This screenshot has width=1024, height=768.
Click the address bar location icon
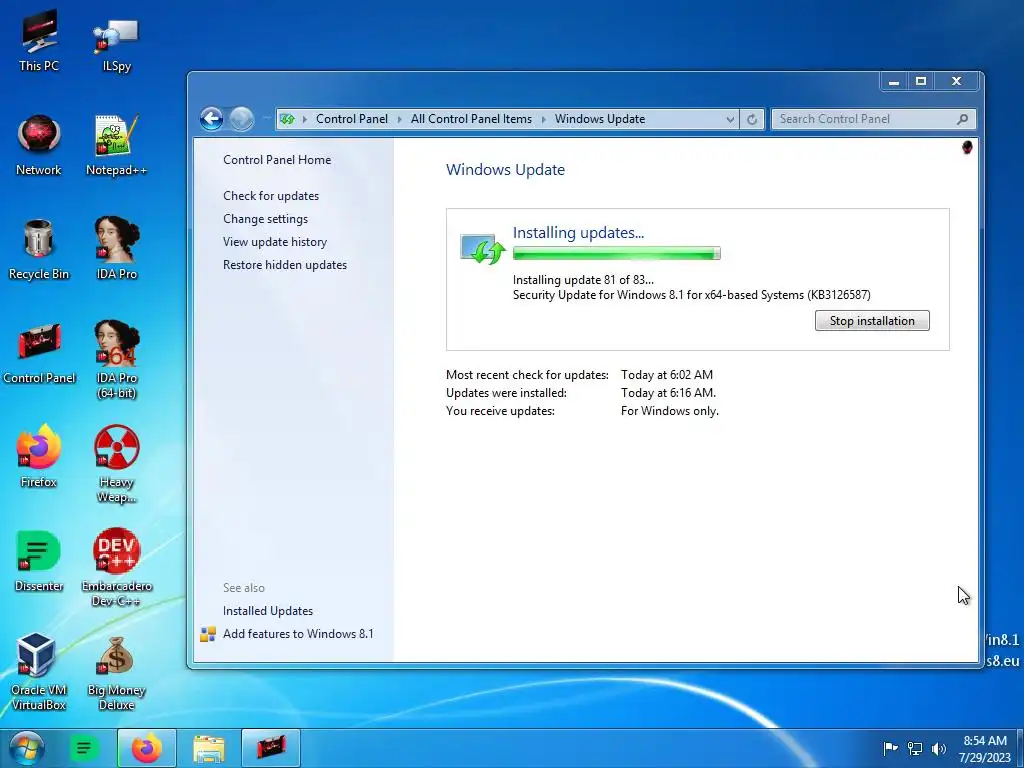287,119
